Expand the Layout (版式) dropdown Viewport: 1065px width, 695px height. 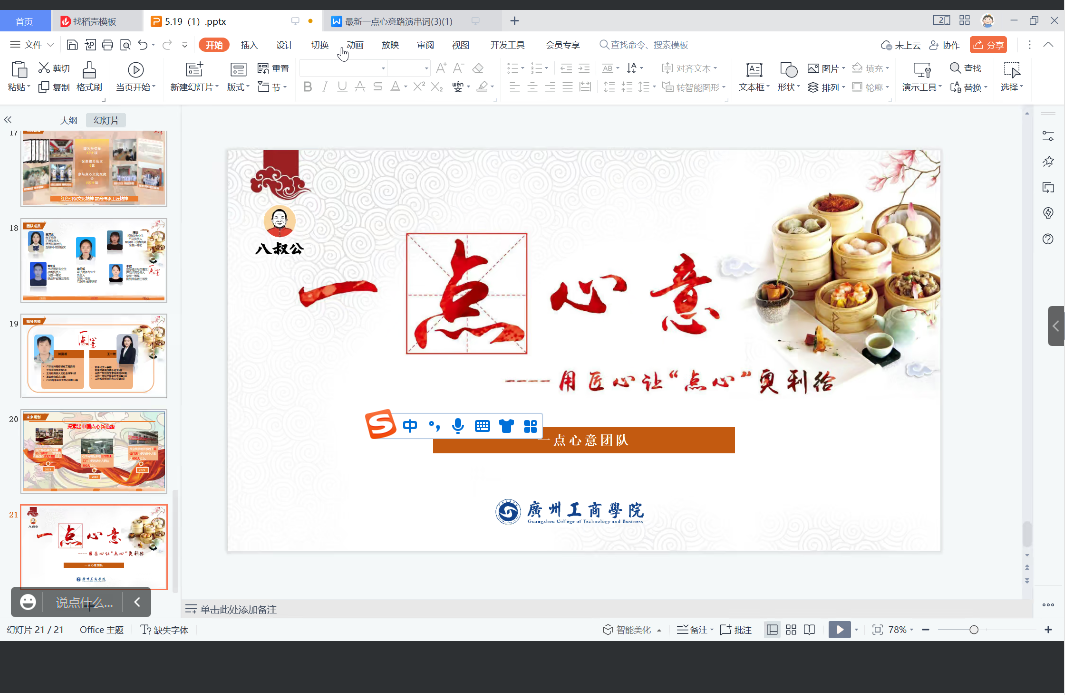point(238,87)
